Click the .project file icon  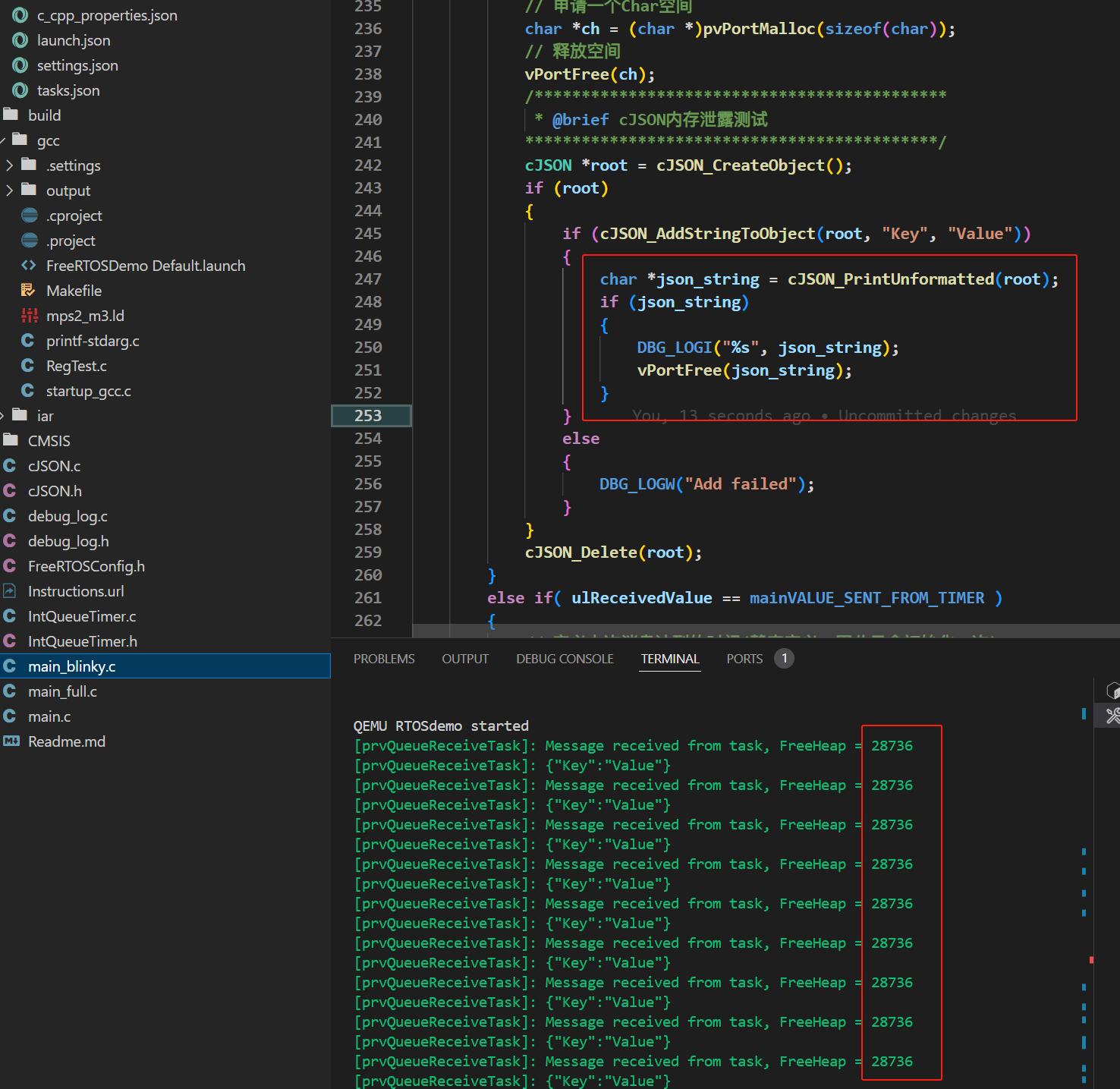point(30,241)
